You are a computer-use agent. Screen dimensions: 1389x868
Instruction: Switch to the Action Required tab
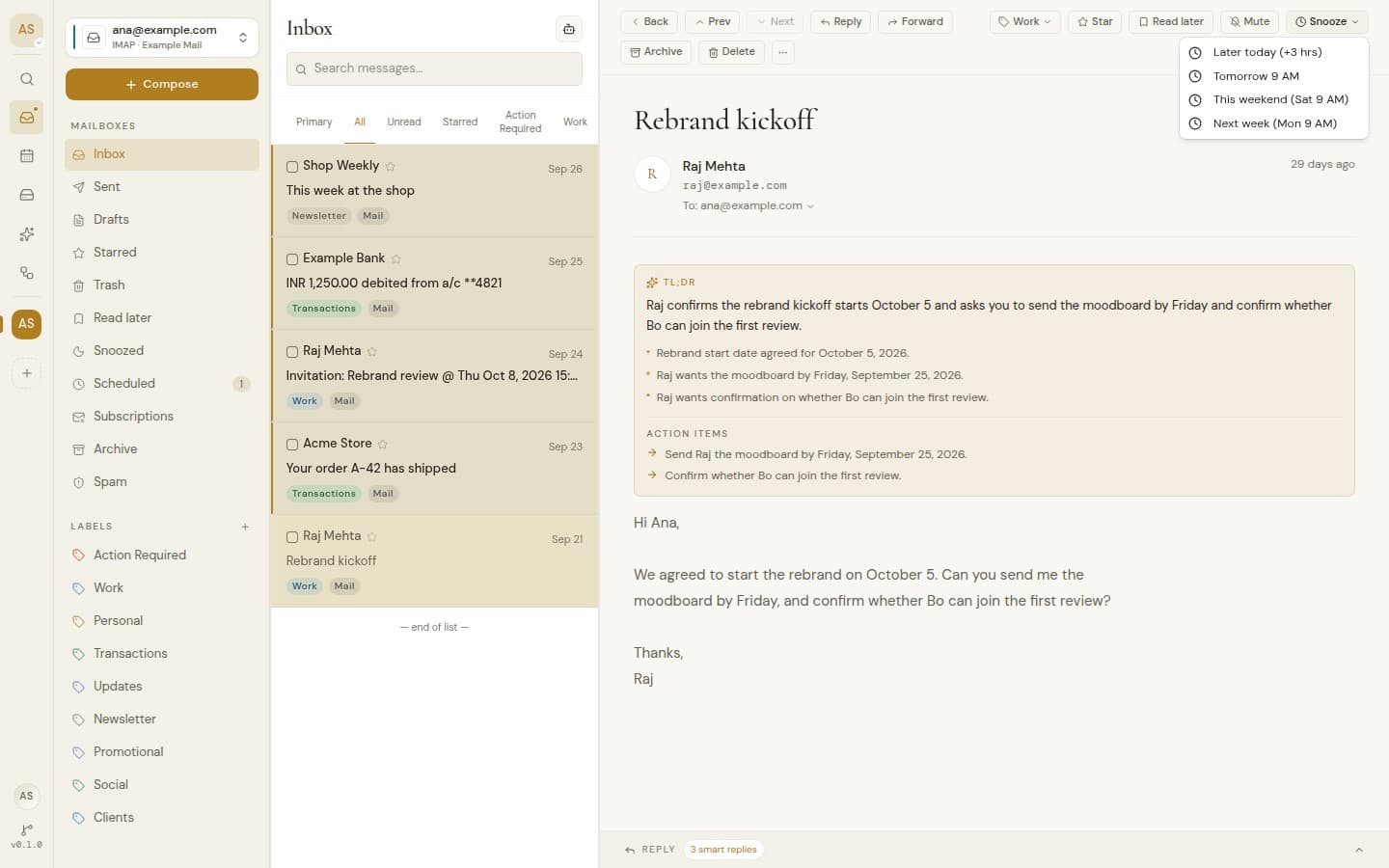pyautogui.click(x=521, y=122)
